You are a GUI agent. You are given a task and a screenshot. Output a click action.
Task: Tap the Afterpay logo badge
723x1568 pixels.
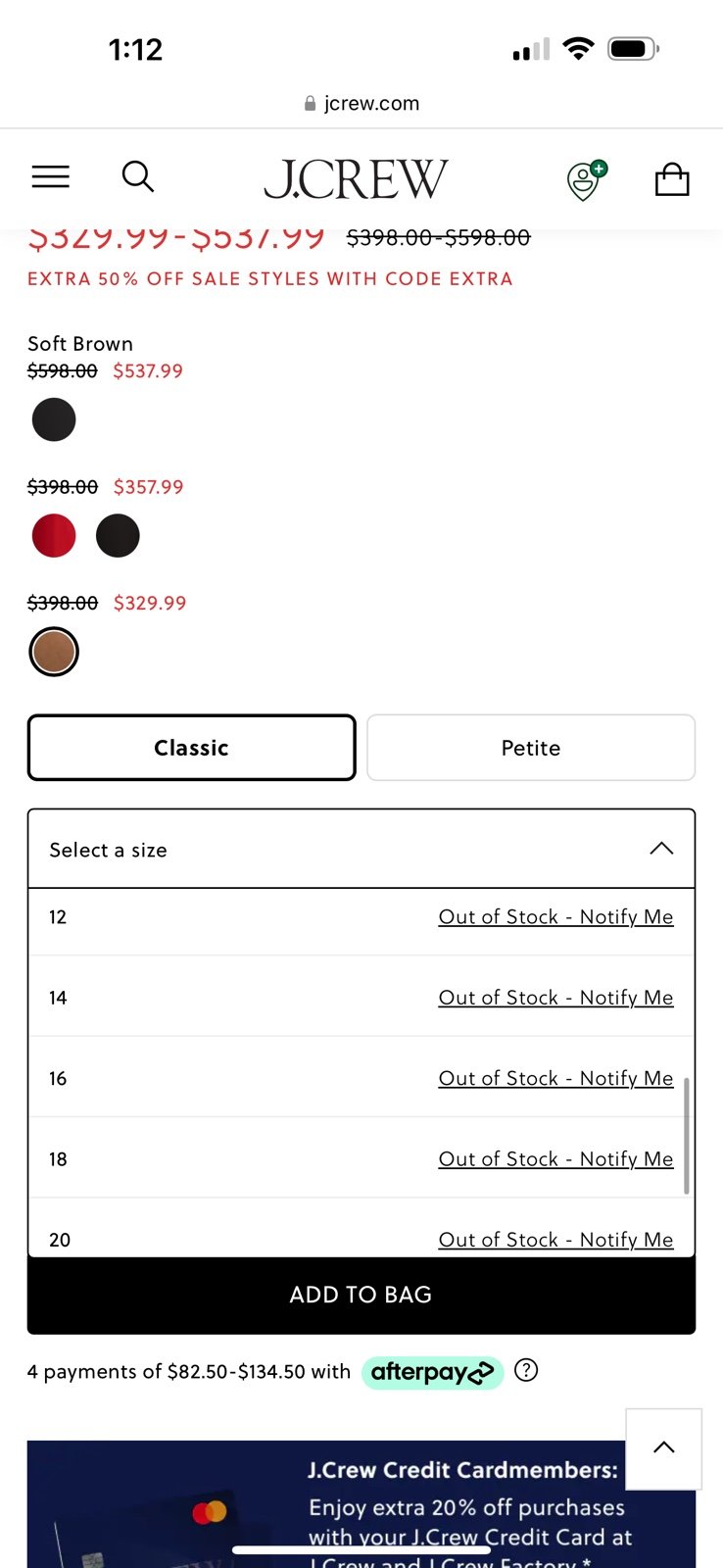pos(432,1372)
